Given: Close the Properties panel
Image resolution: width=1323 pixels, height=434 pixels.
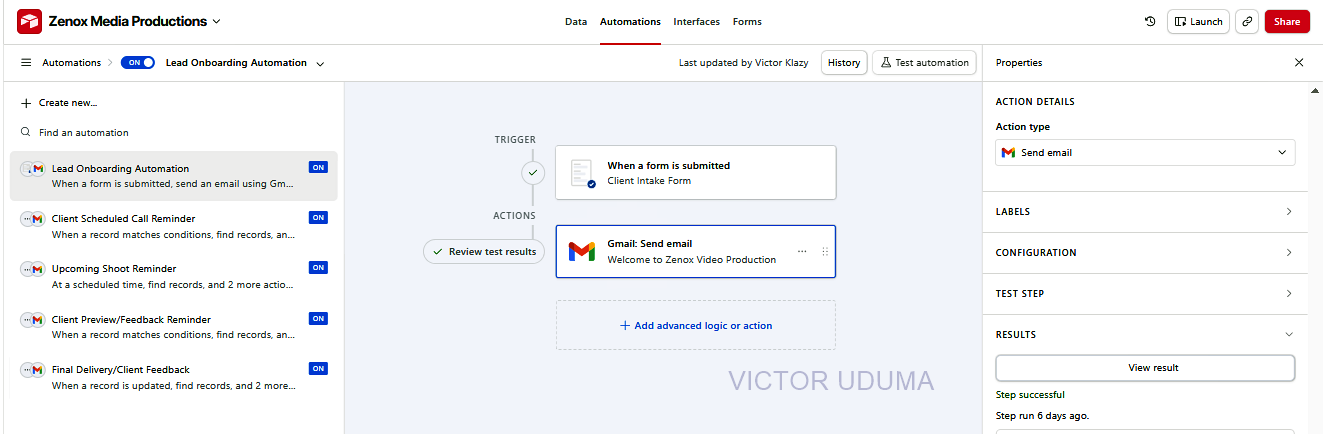Looking at the screenshot, I should pos(1299,62).
